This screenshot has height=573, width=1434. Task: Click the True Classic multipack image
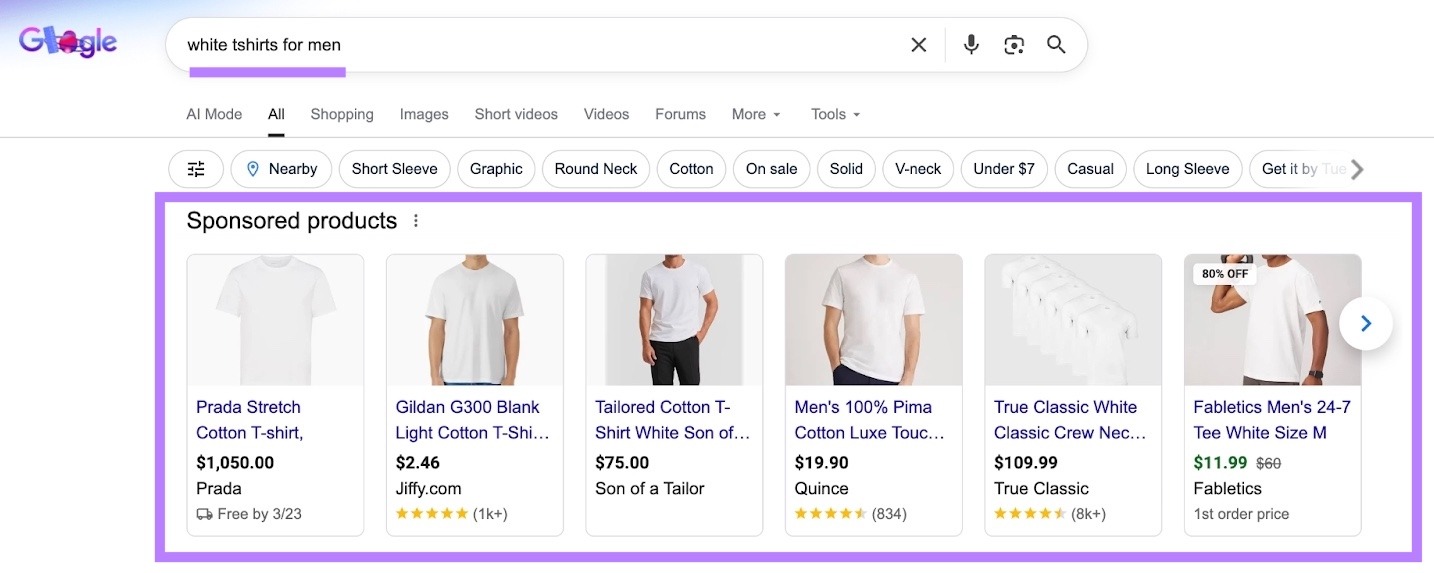pyautogui.click(x=1073, y=320)
